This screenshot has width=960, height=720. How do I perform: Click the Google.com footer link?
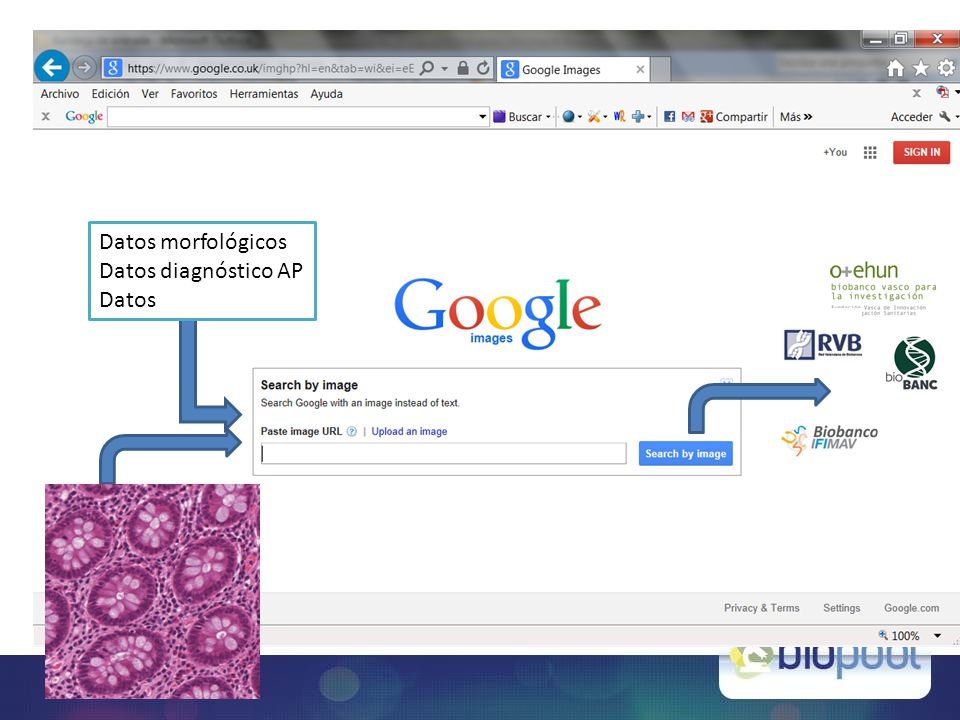[x=911, y=608]
